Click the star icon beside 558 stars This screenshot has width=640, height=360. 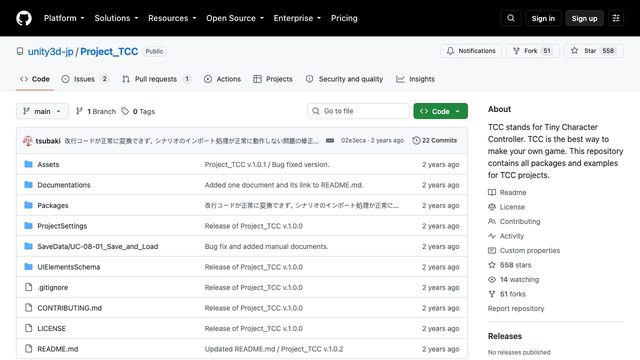492,265
